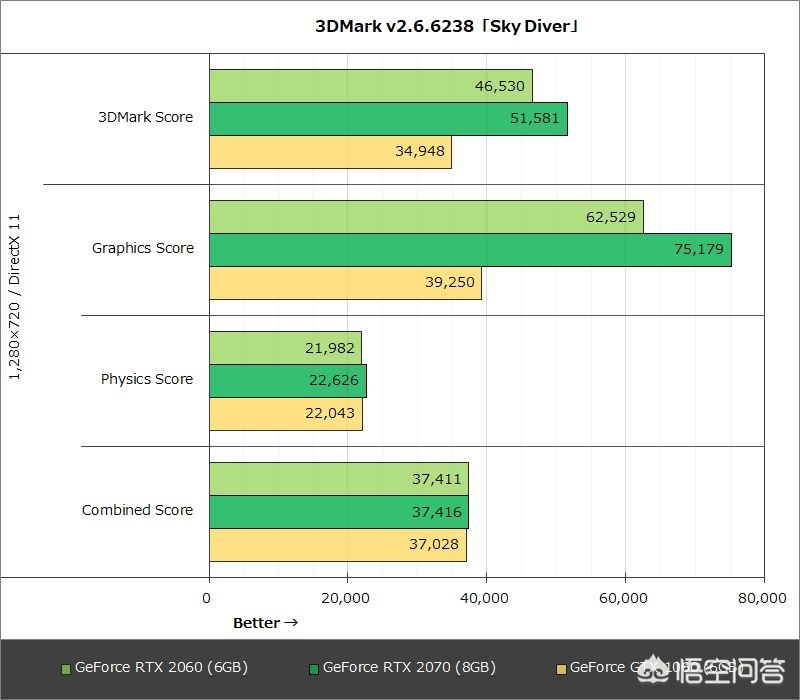Select the Physics Score bar showing 22,626
The height and width of the screenshot is (700, 800).
tap(288, 381)
